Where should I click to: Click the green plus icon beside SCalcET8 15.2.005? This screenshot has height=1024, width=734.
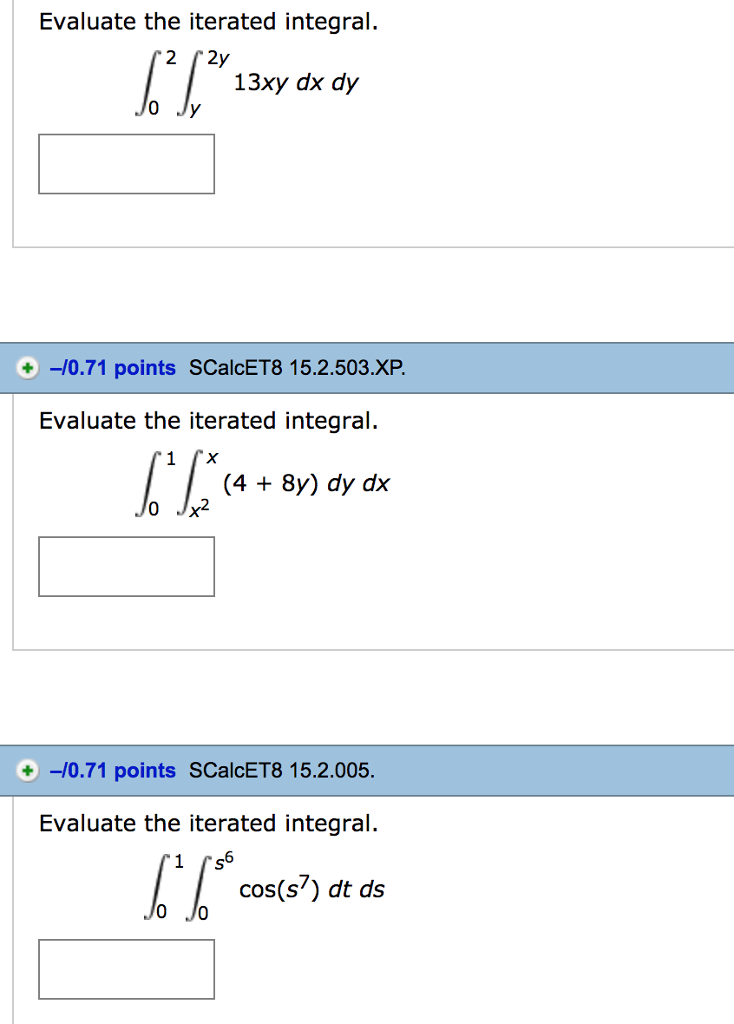click(x=28, y=771)
